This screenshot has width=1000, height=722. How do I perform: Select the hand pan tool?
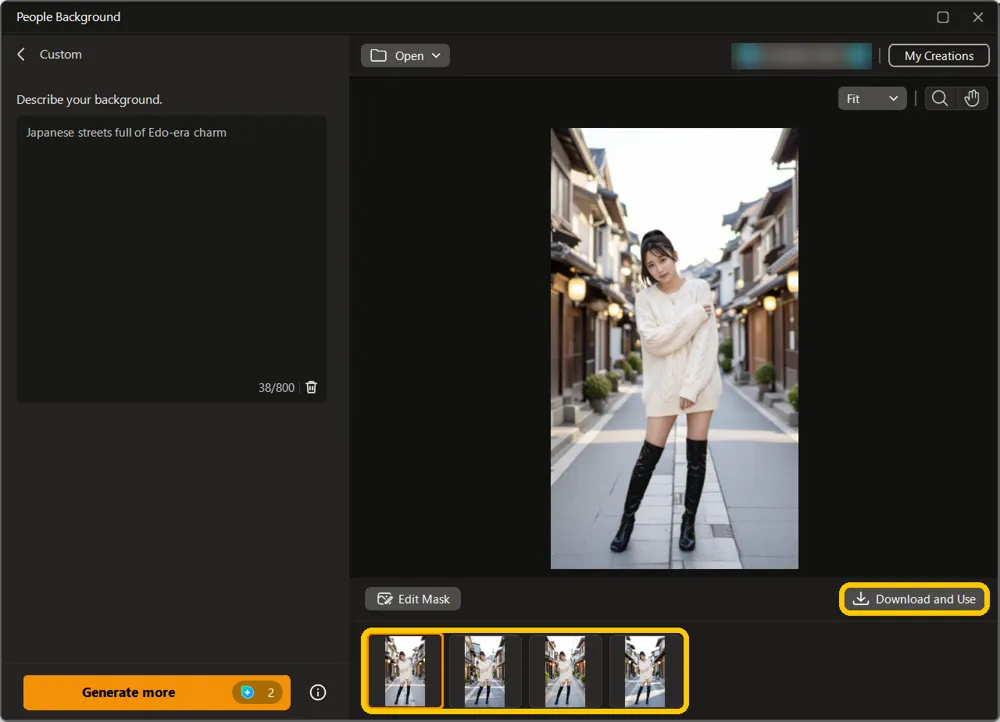(972, 99)
